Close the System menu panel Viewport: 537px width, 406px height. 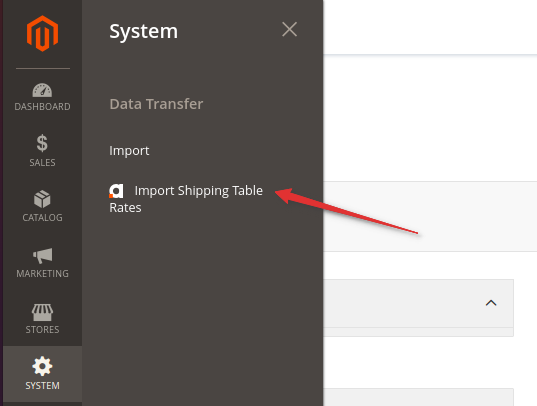click(x=289, y=29)
